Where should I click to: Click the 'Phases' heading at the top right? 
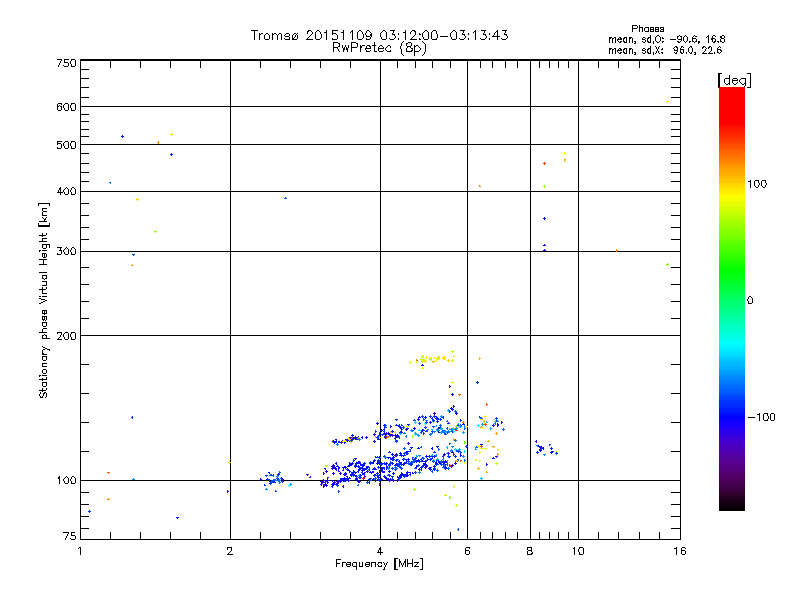click(647, 29)
